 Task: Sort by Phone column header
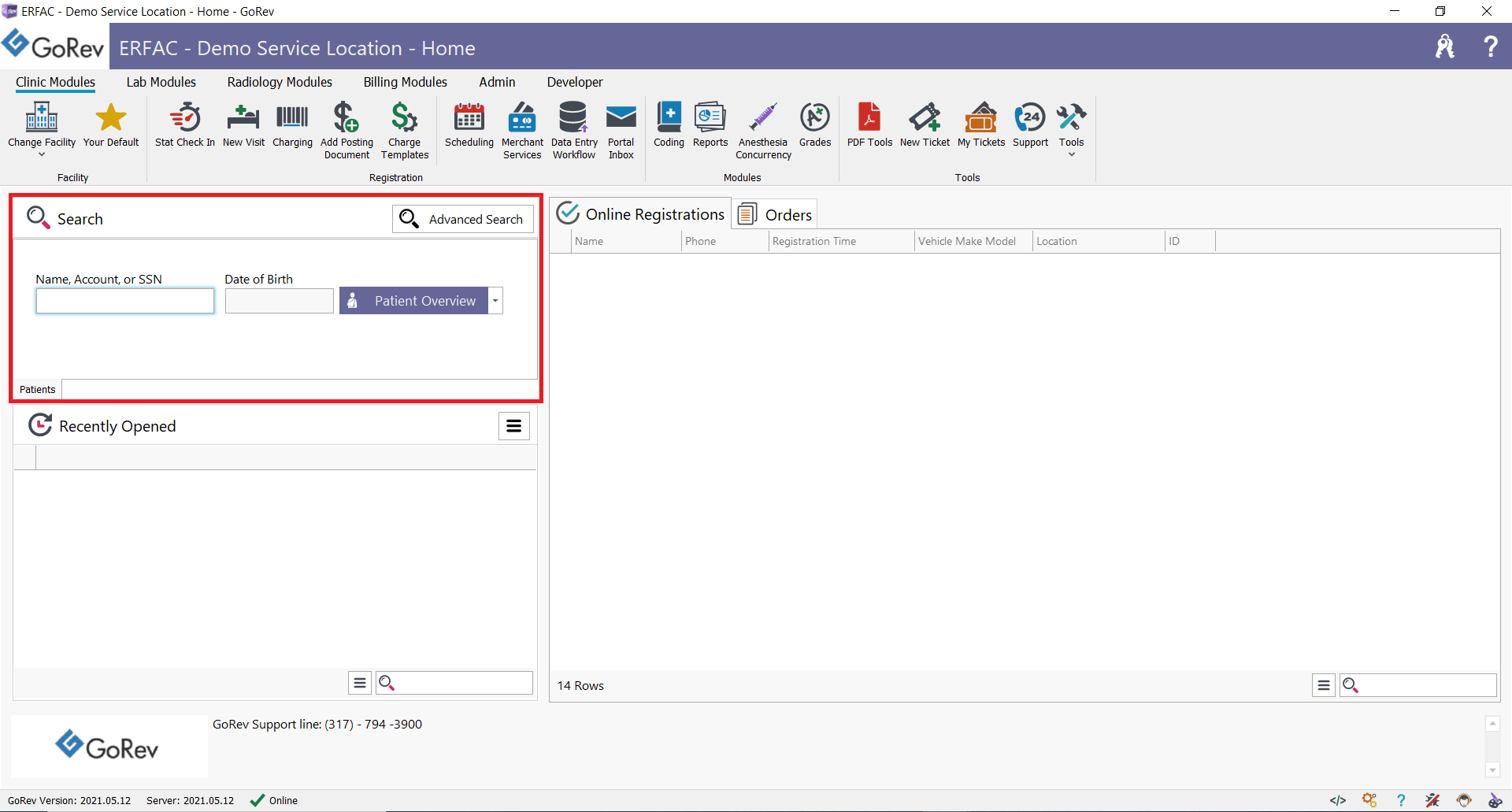724,241
